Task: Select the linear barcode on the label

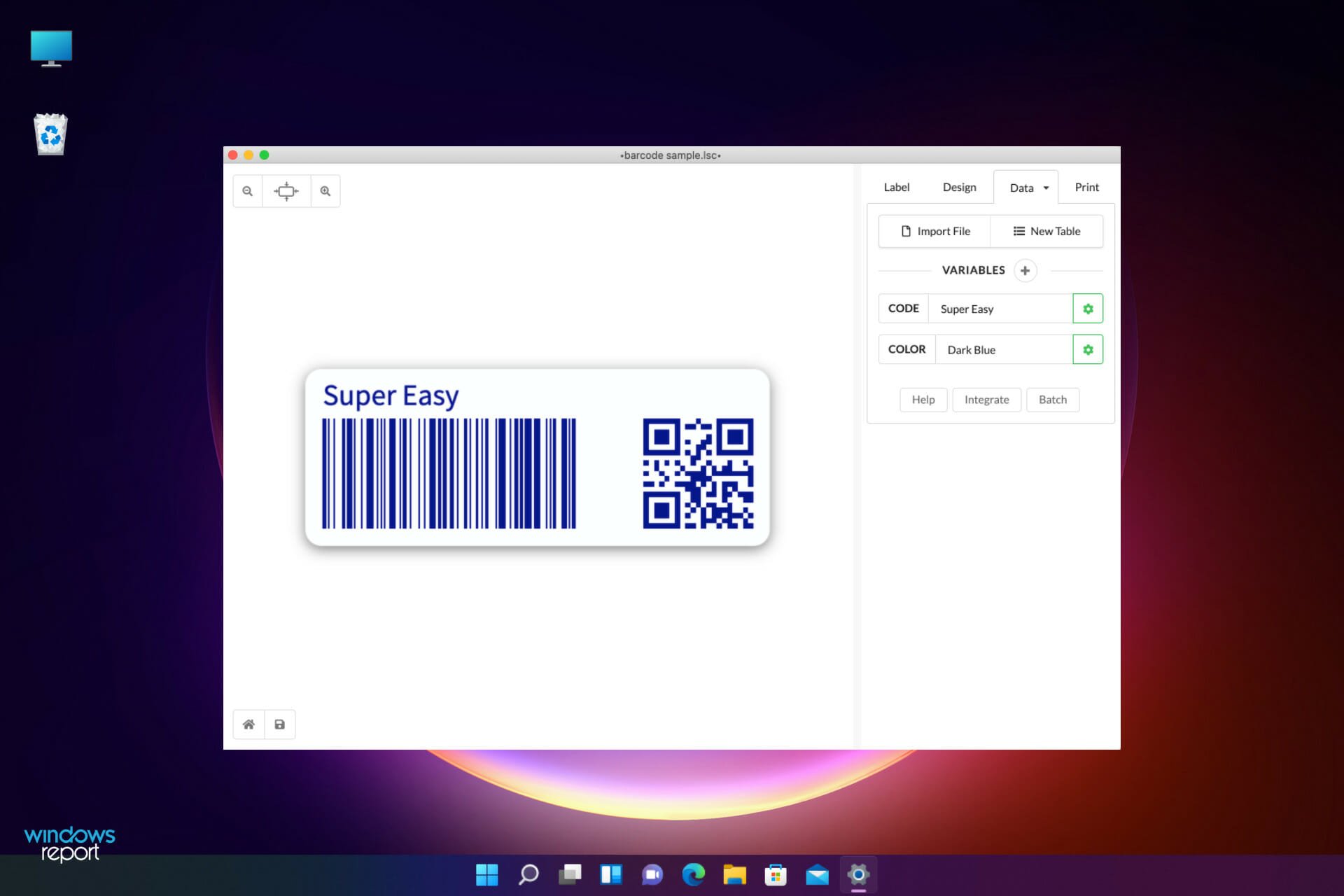Action: 449,473
